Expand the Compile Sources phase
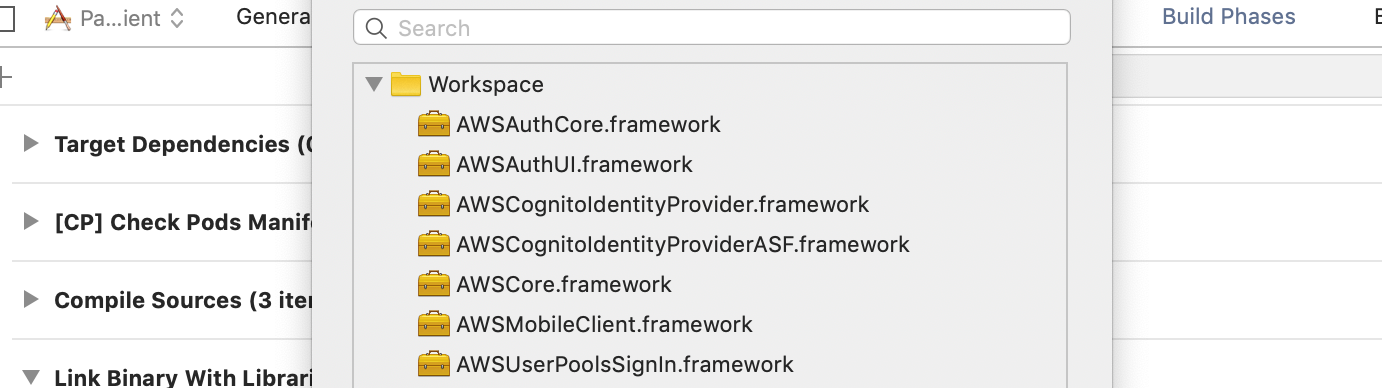Screen dimensions: 1382x388 [x=31, y=299]
